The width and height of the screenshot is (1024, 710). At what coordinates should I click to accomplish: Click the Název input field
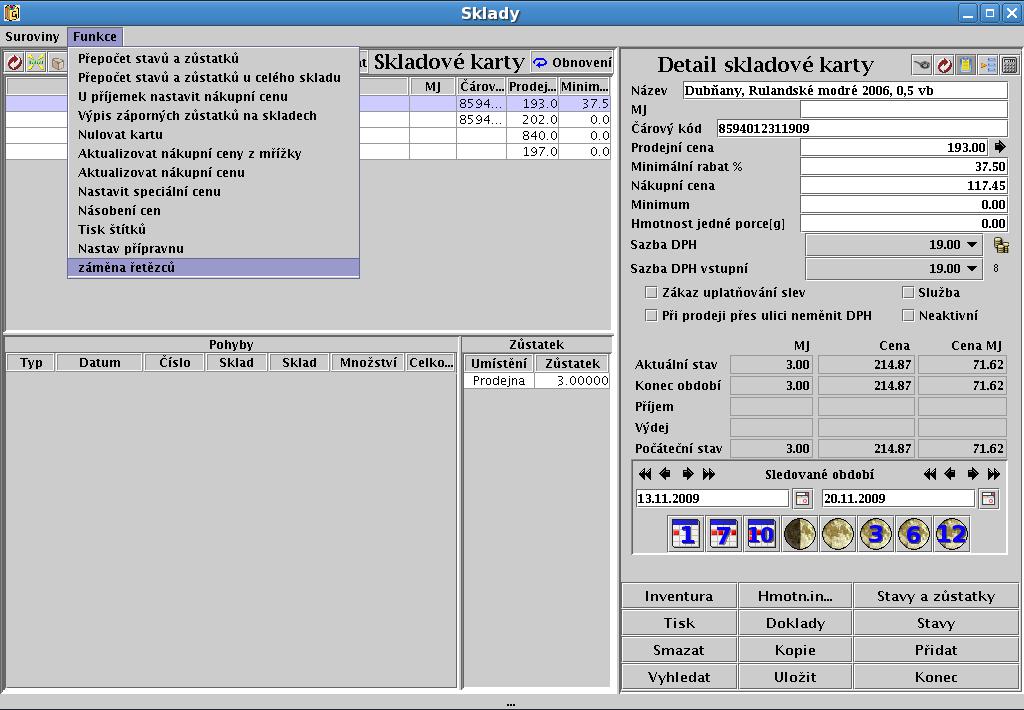pos(845,91)
